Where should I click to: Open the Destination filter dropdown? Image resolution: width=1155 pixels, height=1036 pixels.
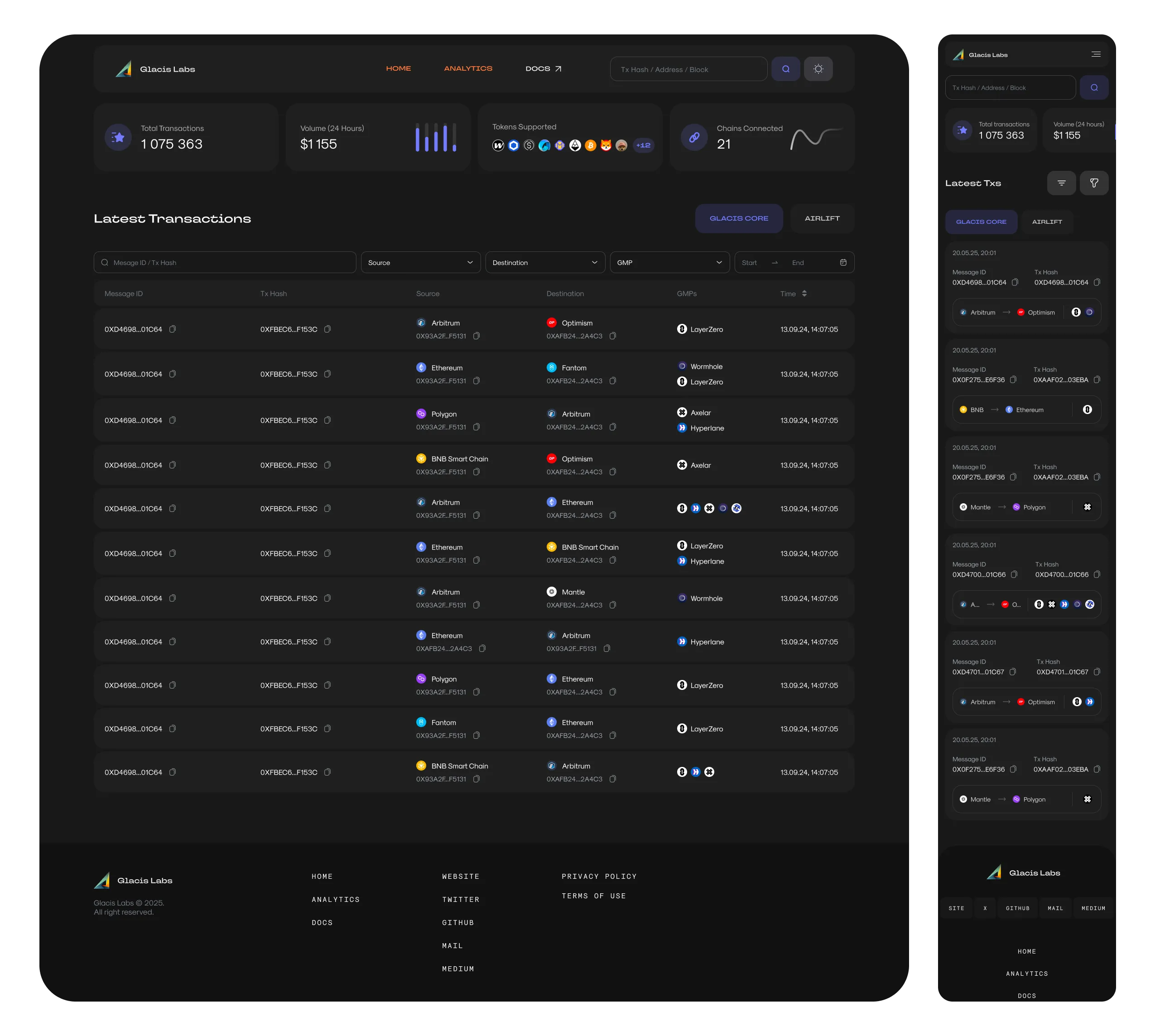545,262
